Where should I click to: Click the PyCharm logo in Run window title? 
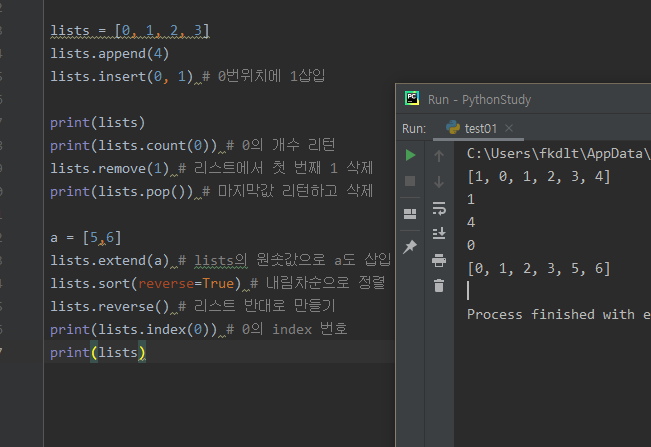[412, 99]
